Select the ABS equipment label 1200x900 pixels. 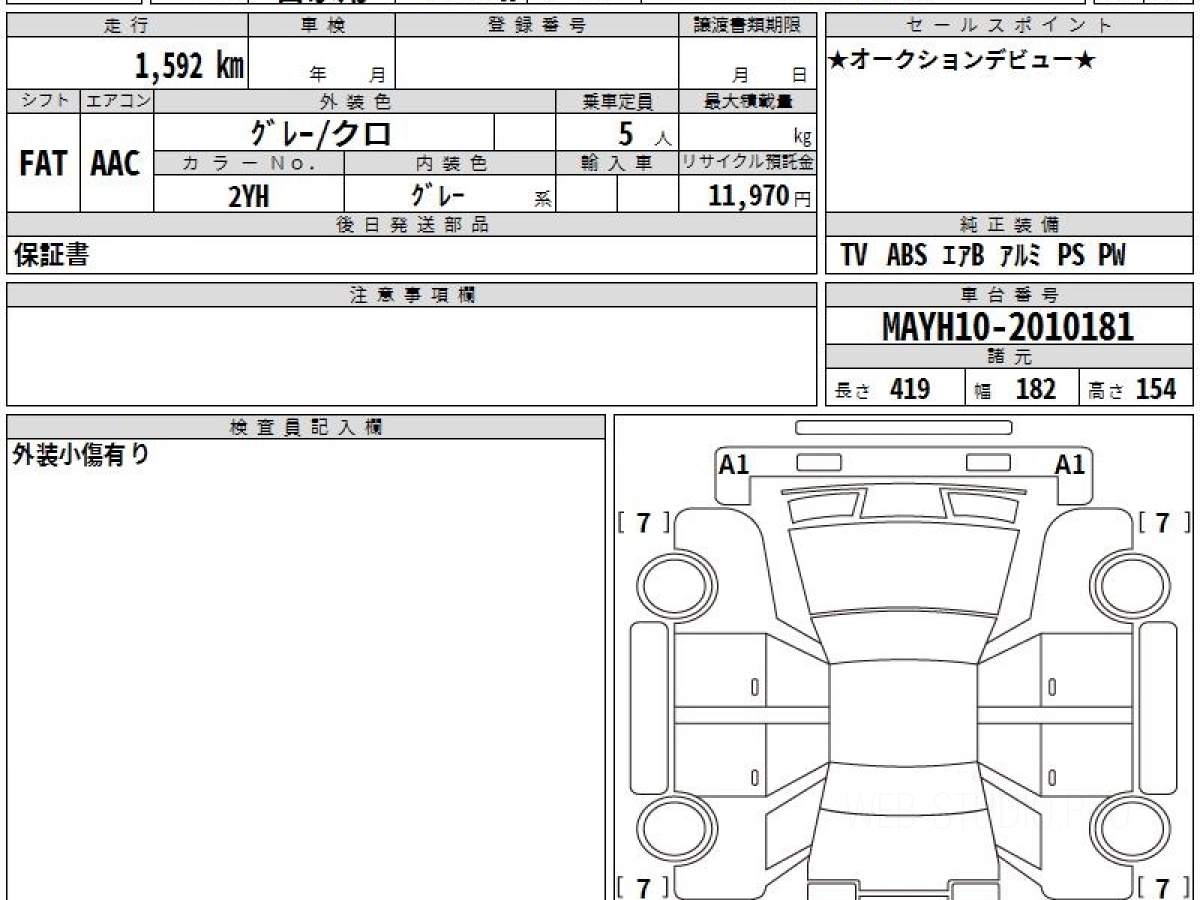907,256
